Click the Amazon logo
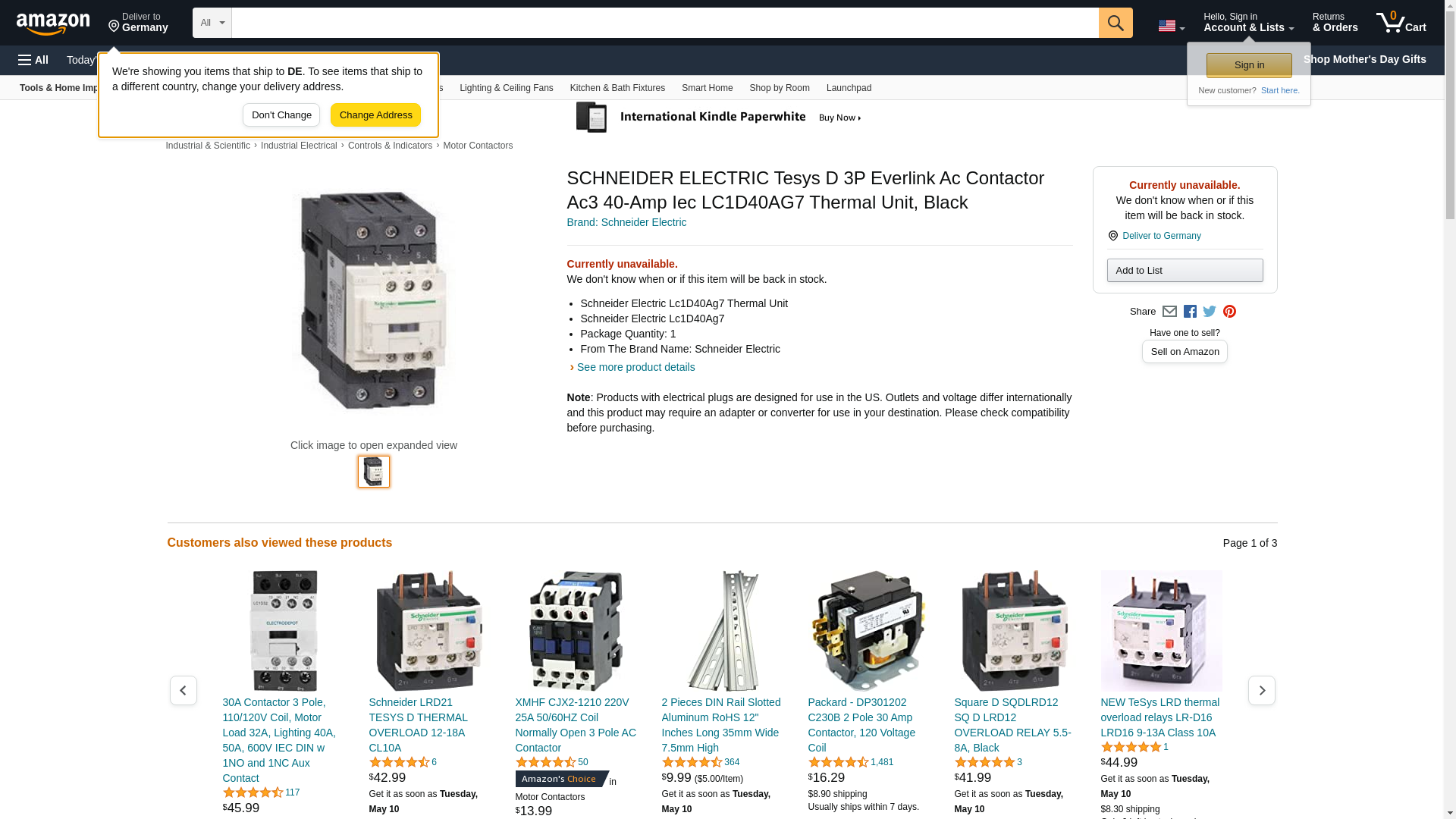This screenshot has height=819, width=1456. click(x=53, y=24)
